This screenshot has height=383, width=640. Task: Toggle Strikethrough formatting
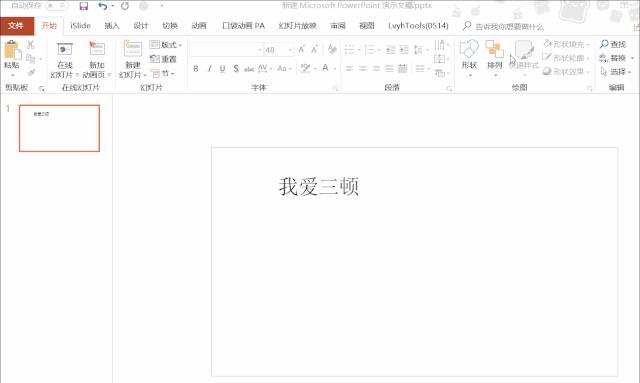(249, 69)
